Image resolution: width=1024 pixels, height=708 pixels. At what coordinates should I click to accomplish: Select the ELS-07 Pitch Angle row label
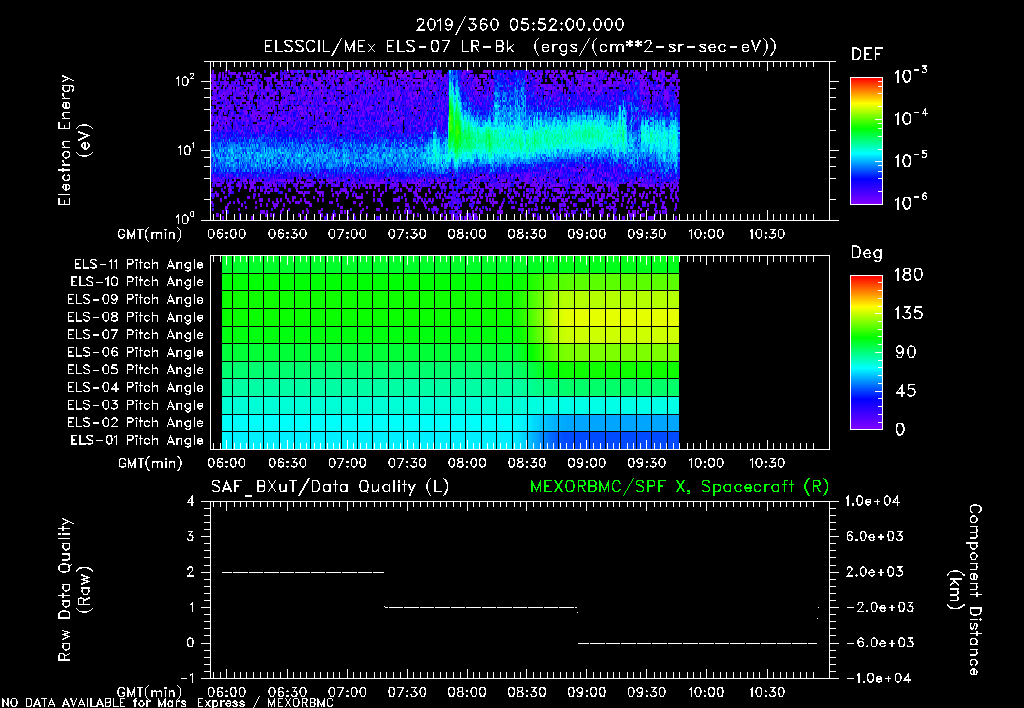135,334
